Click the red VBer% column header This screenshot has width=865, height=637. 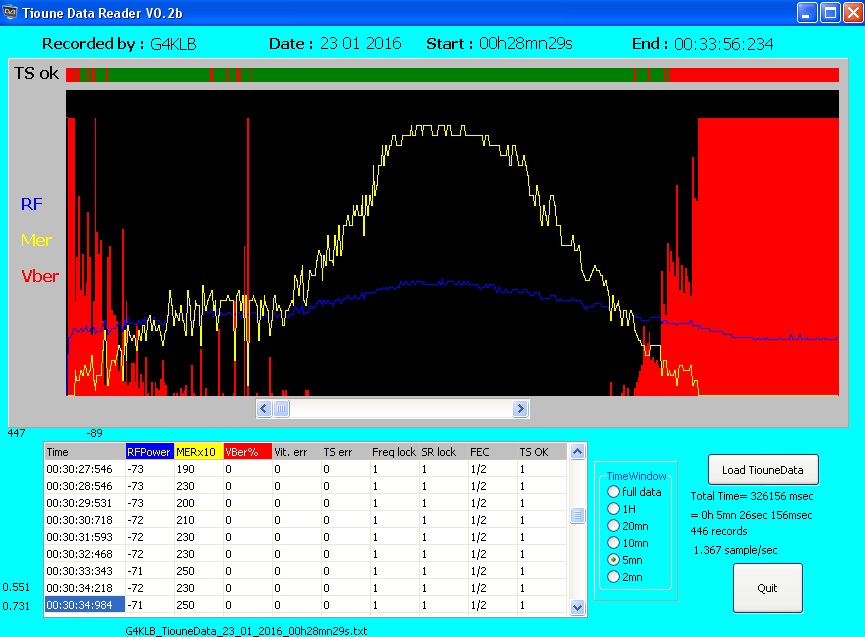point(248,452)
